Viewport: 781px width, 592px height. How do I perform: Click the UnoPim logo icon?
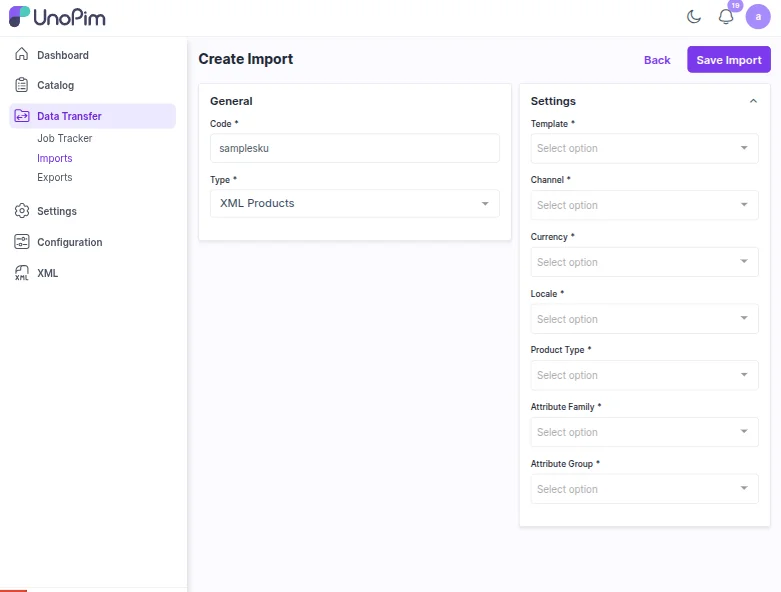(19, 17)
